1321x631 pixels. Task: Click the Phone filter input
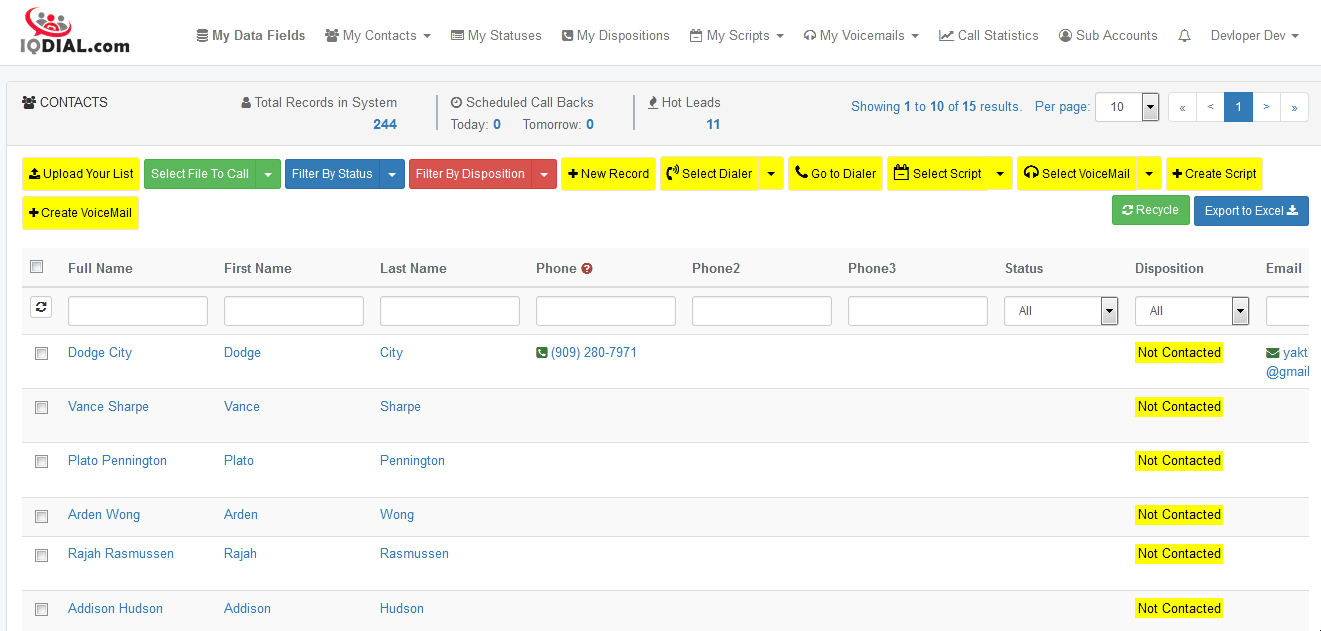coord(606,311)
